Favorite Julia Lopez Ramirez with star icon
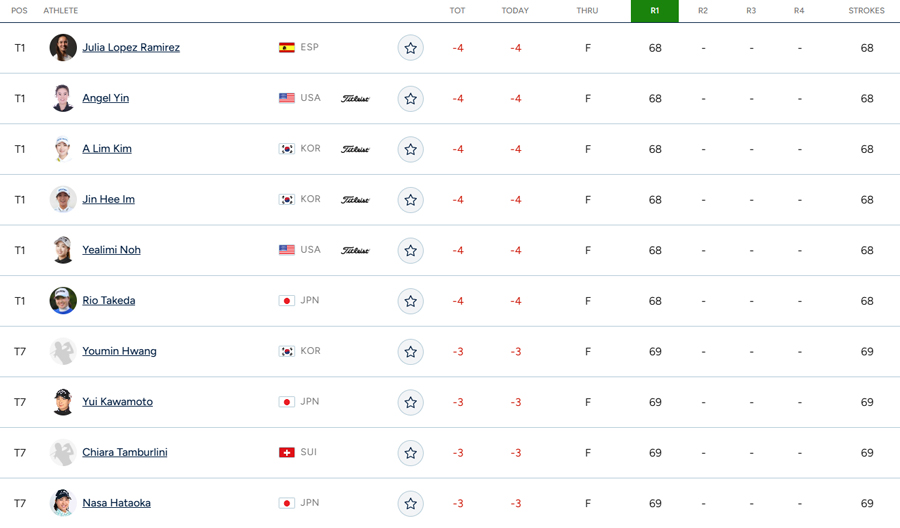This screenshot has height=528, width=900. click(x=410, y=48)
